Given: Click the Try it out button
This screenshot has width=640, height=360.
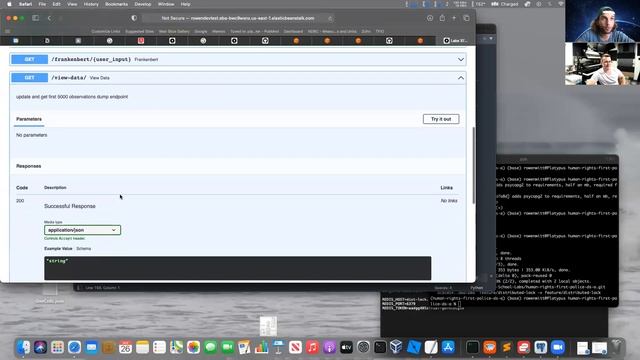Looking at the screenshot, I should pyautogui.click(x=441, y=119).
